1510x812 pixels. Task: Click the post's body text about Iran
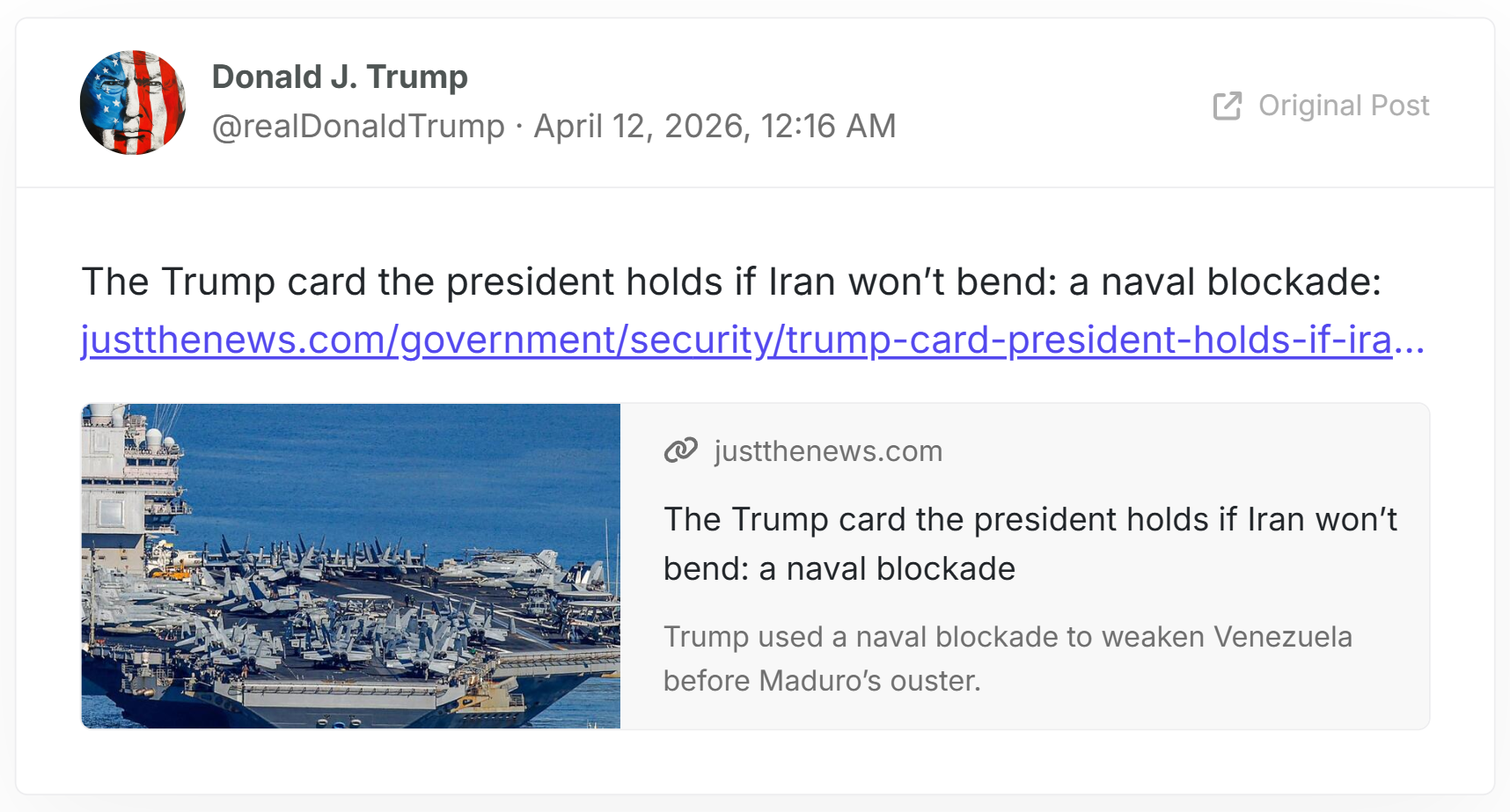[730, 282]
